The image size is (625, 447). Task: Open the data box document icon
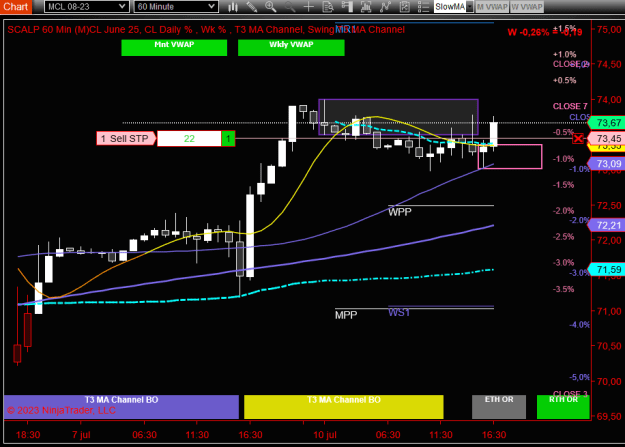coord(328,7)
